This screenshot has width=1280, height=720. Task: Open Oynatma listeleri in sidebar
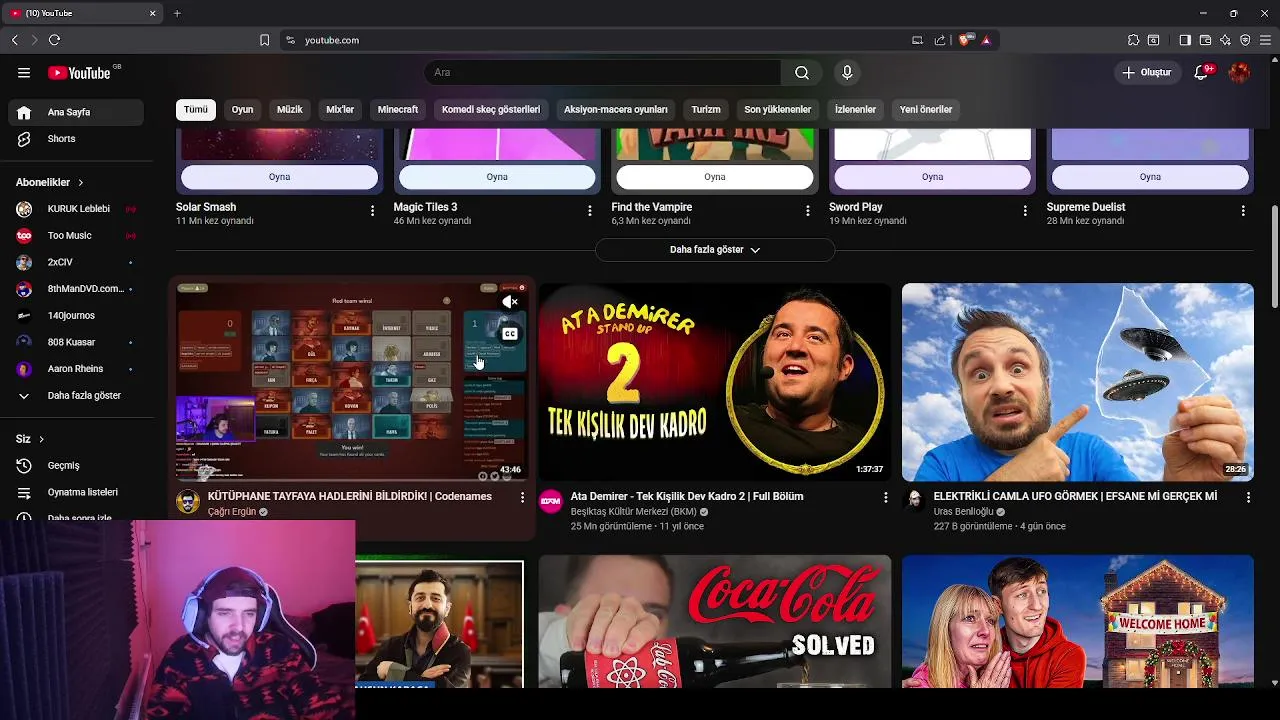pyautogui.click(x=76, y=493)
